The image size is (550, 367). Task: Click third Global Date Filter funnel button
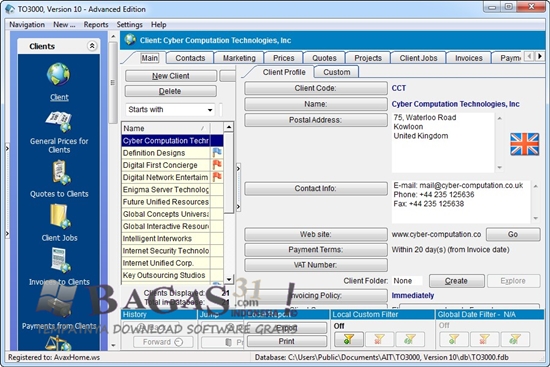(515, 339)
